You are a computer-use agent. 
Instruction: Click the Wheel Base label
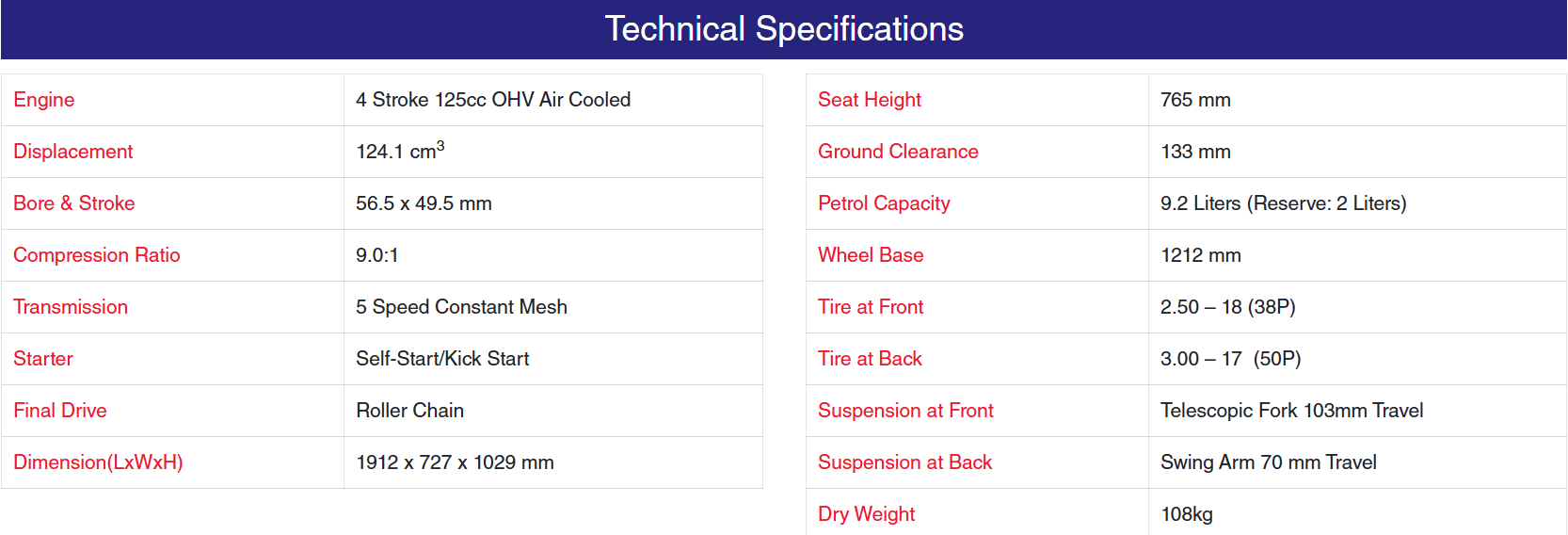click(x=871, y=255)
